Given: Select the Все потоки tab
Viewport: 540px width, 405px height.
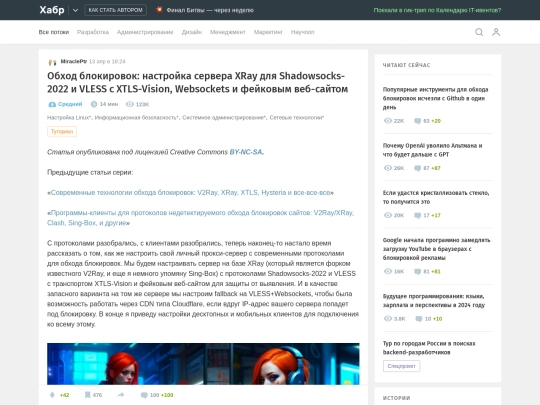Looking at the screenshot, I should click(x=54, y=32).
